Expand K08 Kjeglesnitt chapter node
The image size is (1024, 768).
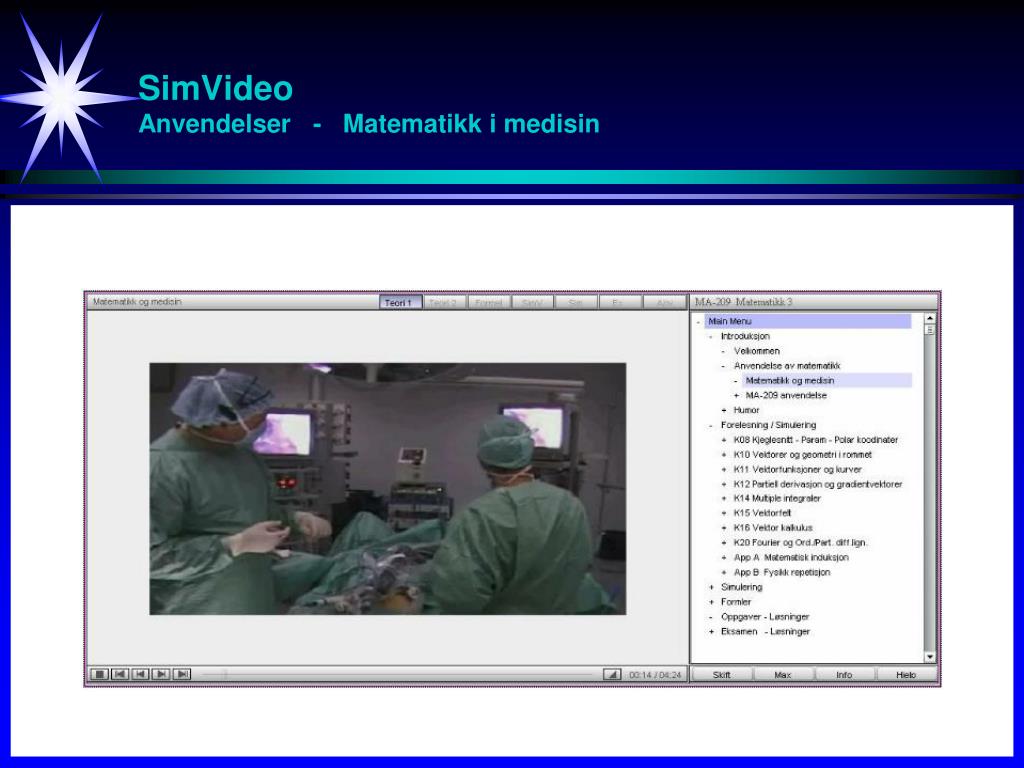724,440
